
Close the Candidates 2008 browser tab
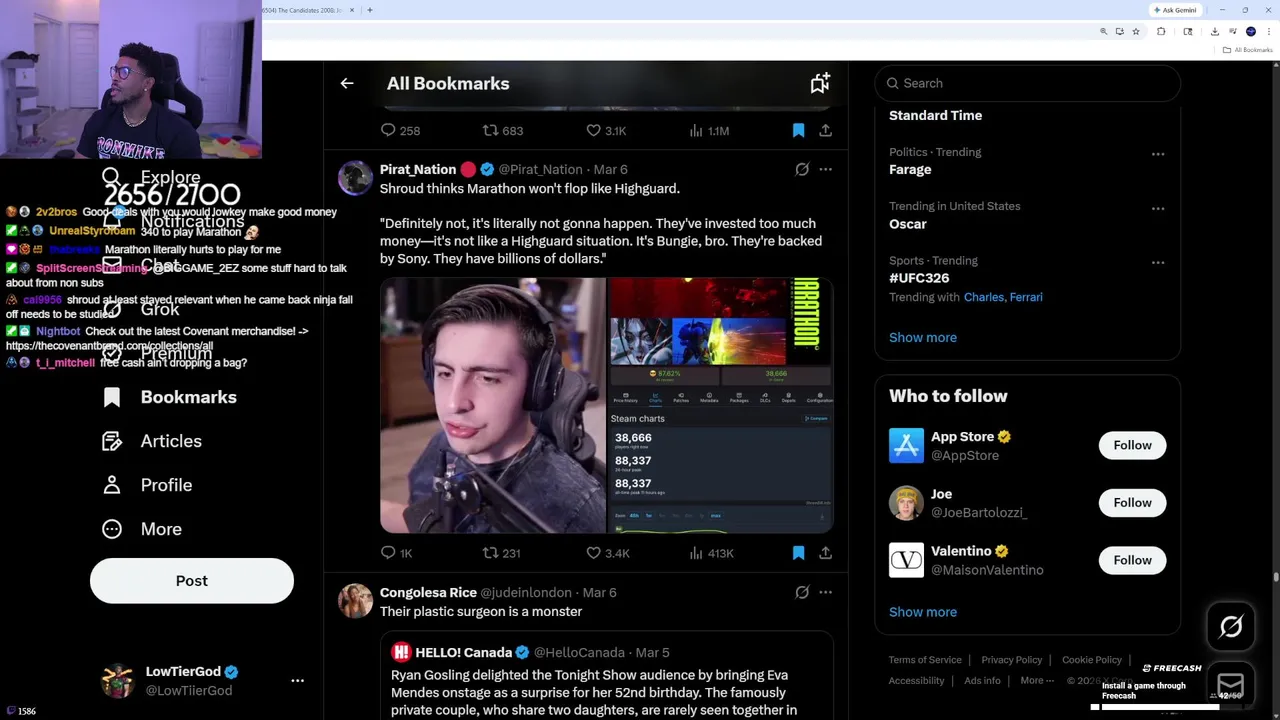(352, 10)
